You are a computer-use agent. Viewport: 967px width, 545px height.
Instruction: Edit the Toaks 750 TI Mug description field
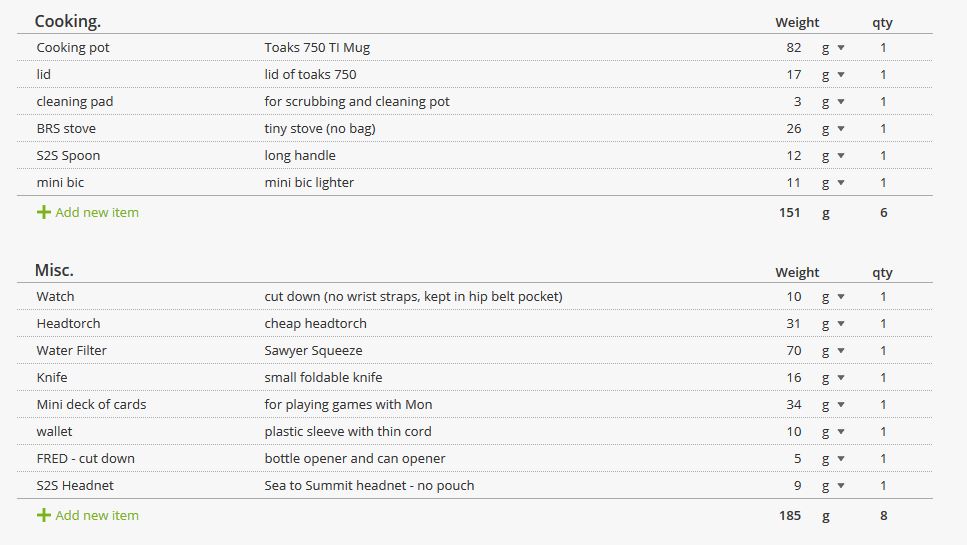tap(317, 47)
